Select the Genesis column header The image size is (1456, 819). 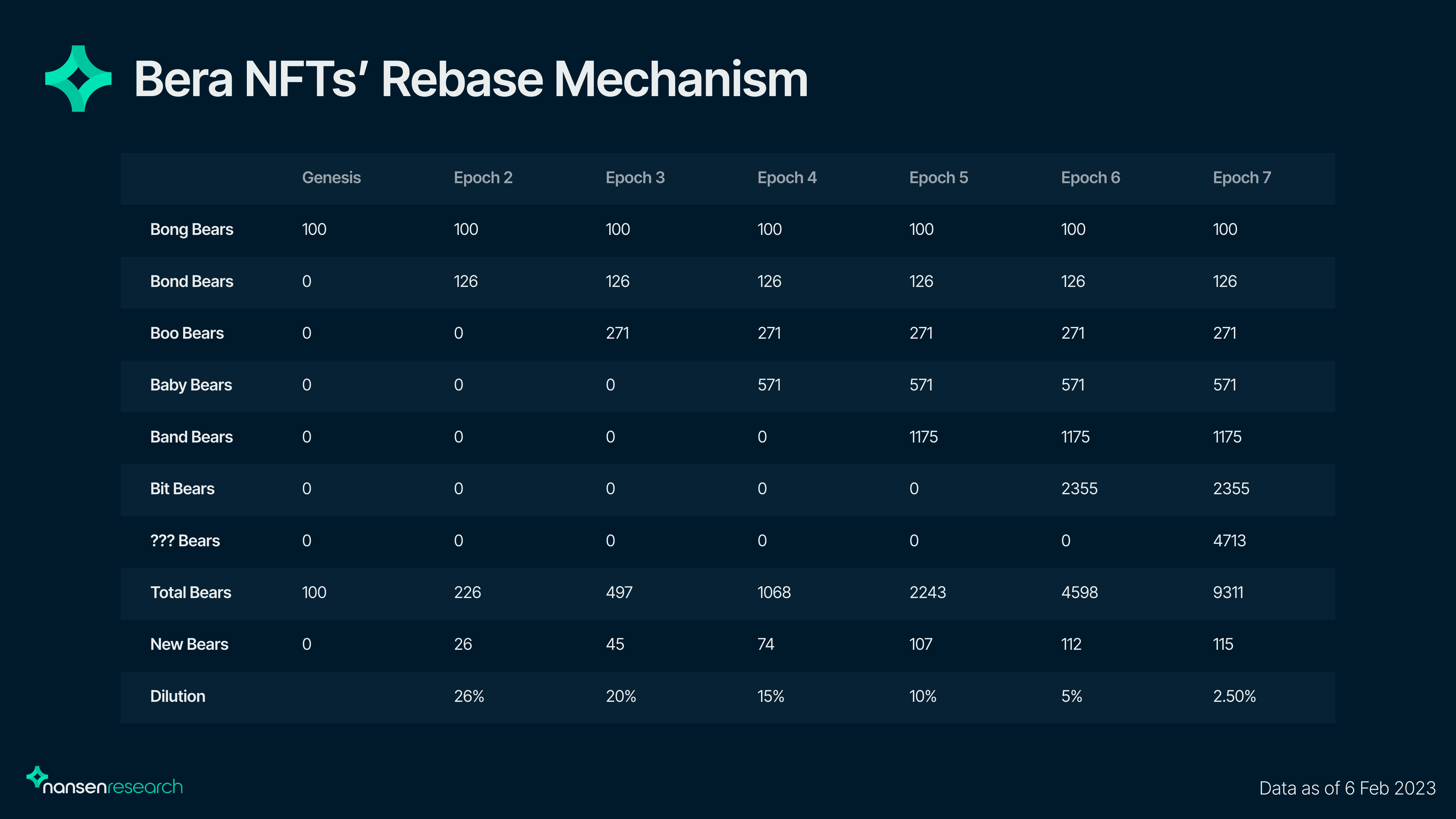[x=331, y=177]
